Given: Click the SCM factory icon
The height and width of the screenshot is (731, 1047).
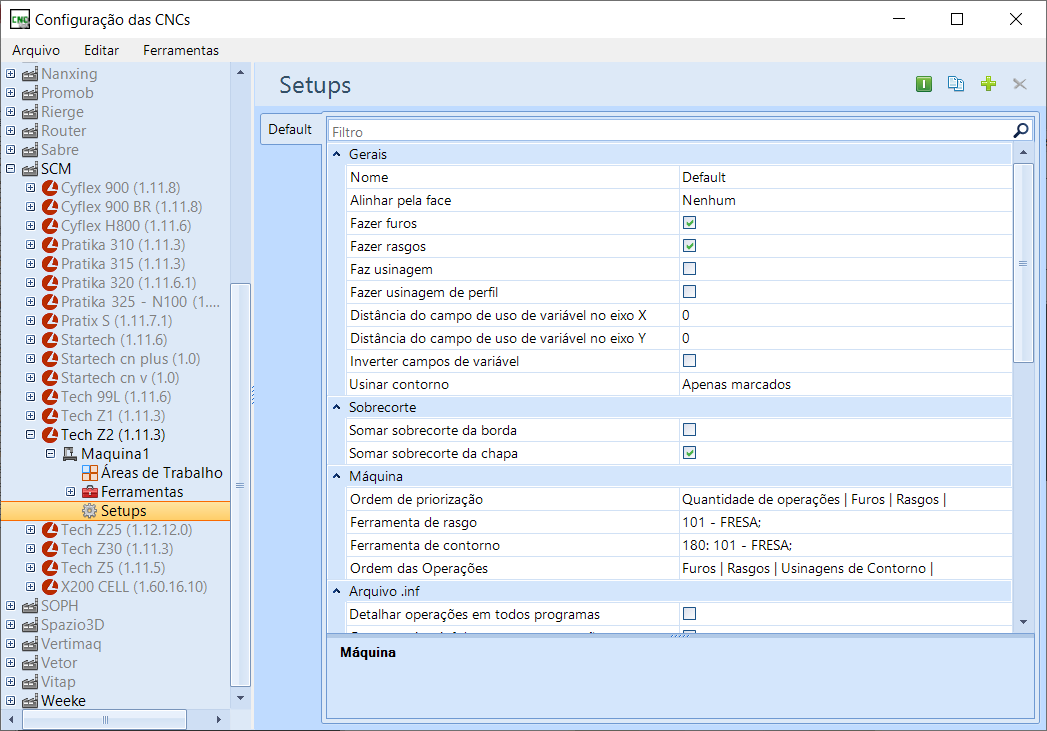Looking at the screenshot, I should coord(30,169).
